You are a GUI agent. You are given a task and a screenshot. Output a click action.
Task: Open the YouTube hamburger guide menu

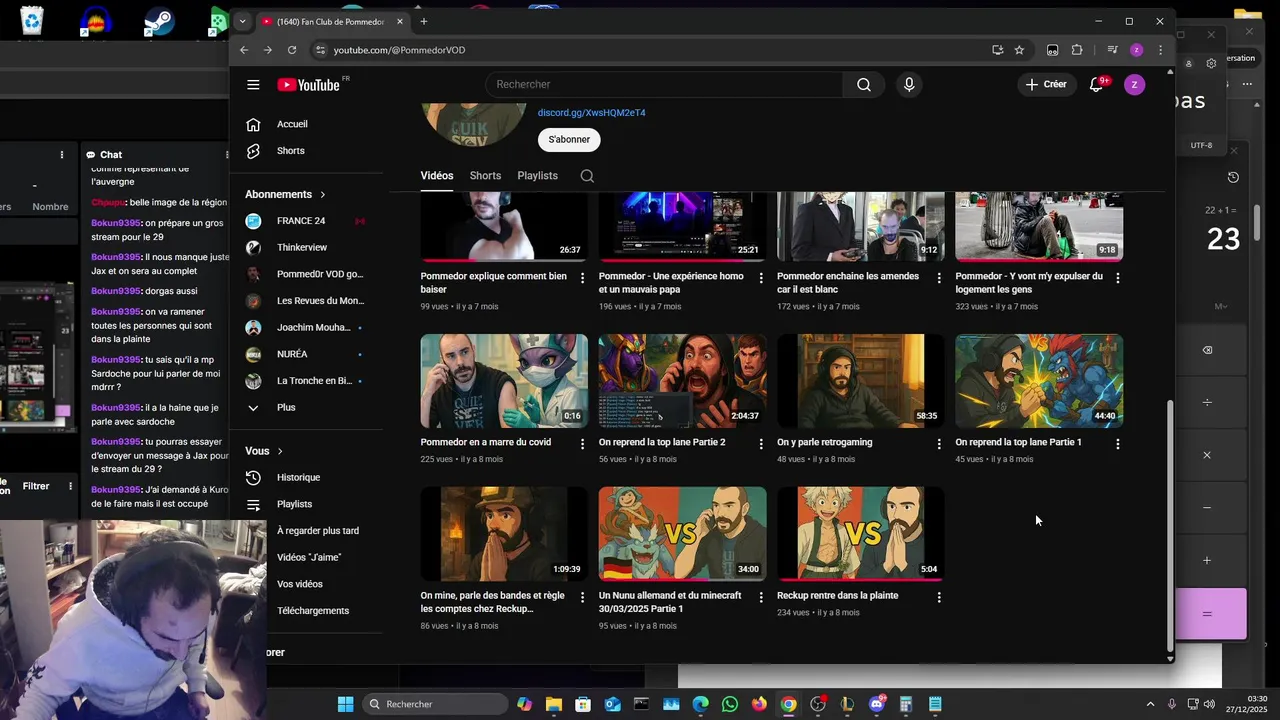(253, 85)
